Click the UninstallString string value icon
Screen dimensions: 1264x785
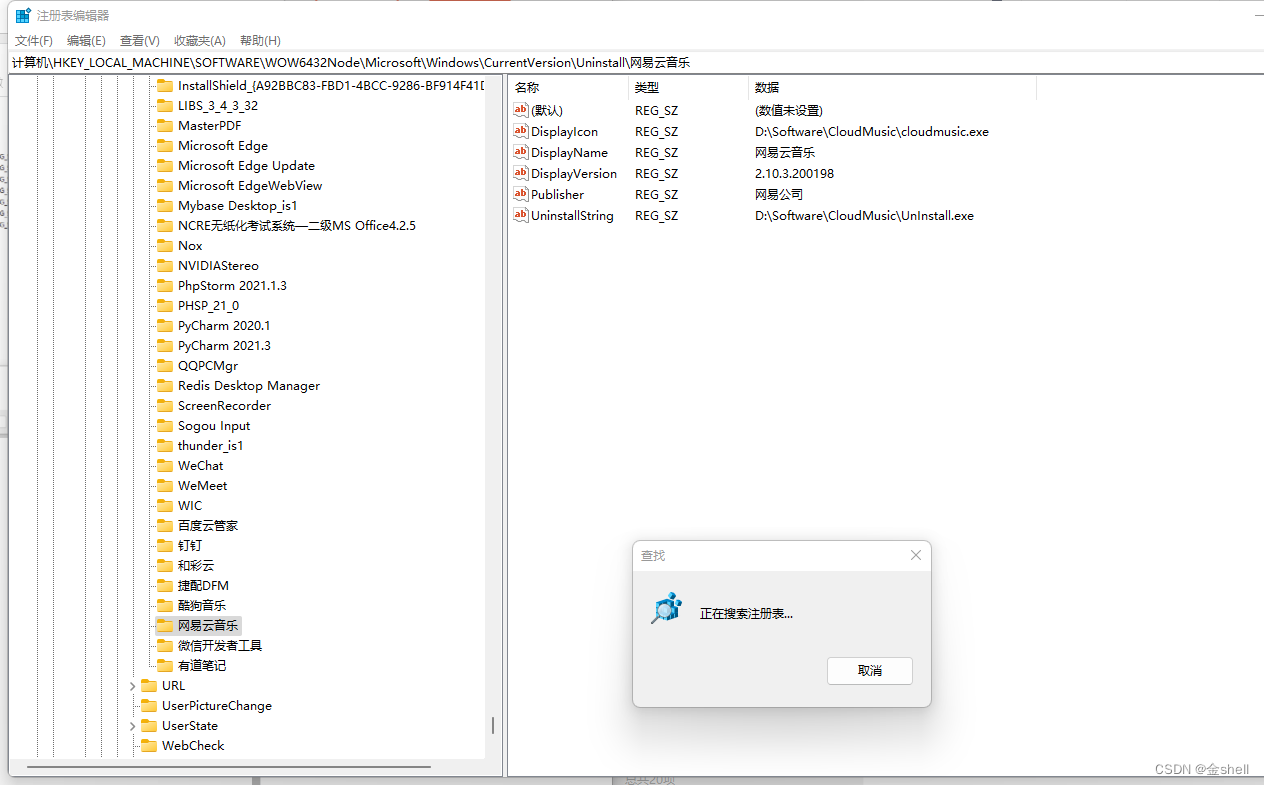click(521, 215)
